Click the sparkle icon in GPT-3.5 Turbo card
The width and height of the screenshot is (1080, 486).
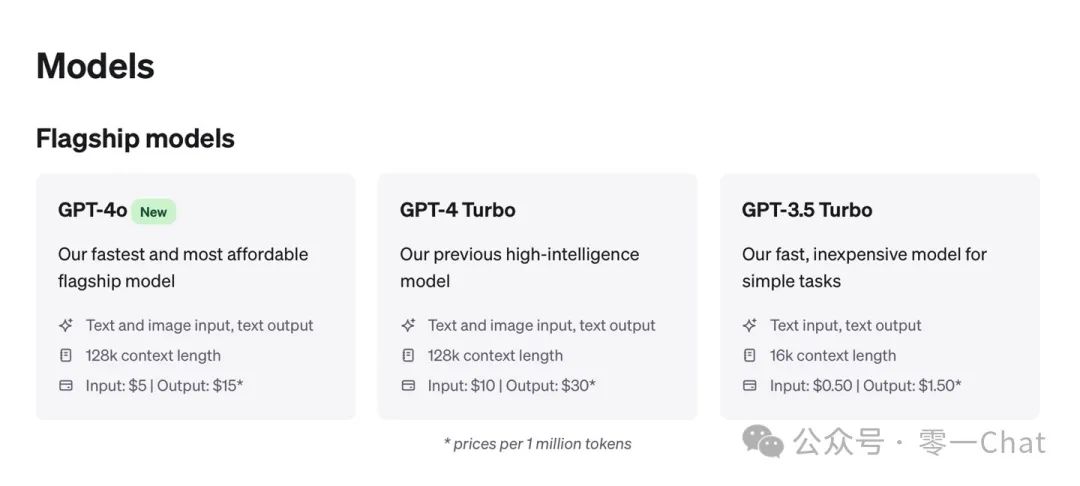coord(750,325)
